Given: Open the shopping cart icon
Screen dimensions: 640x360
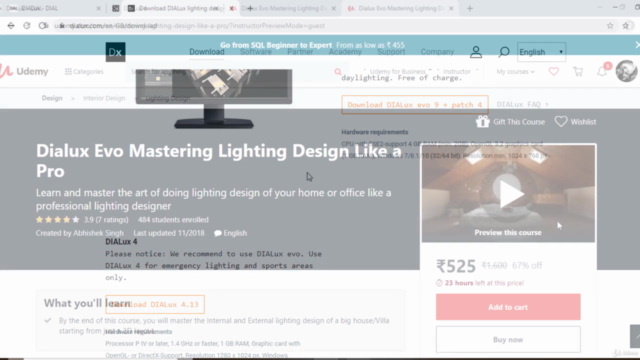Looking at the screenshot, I should [578, 72].
